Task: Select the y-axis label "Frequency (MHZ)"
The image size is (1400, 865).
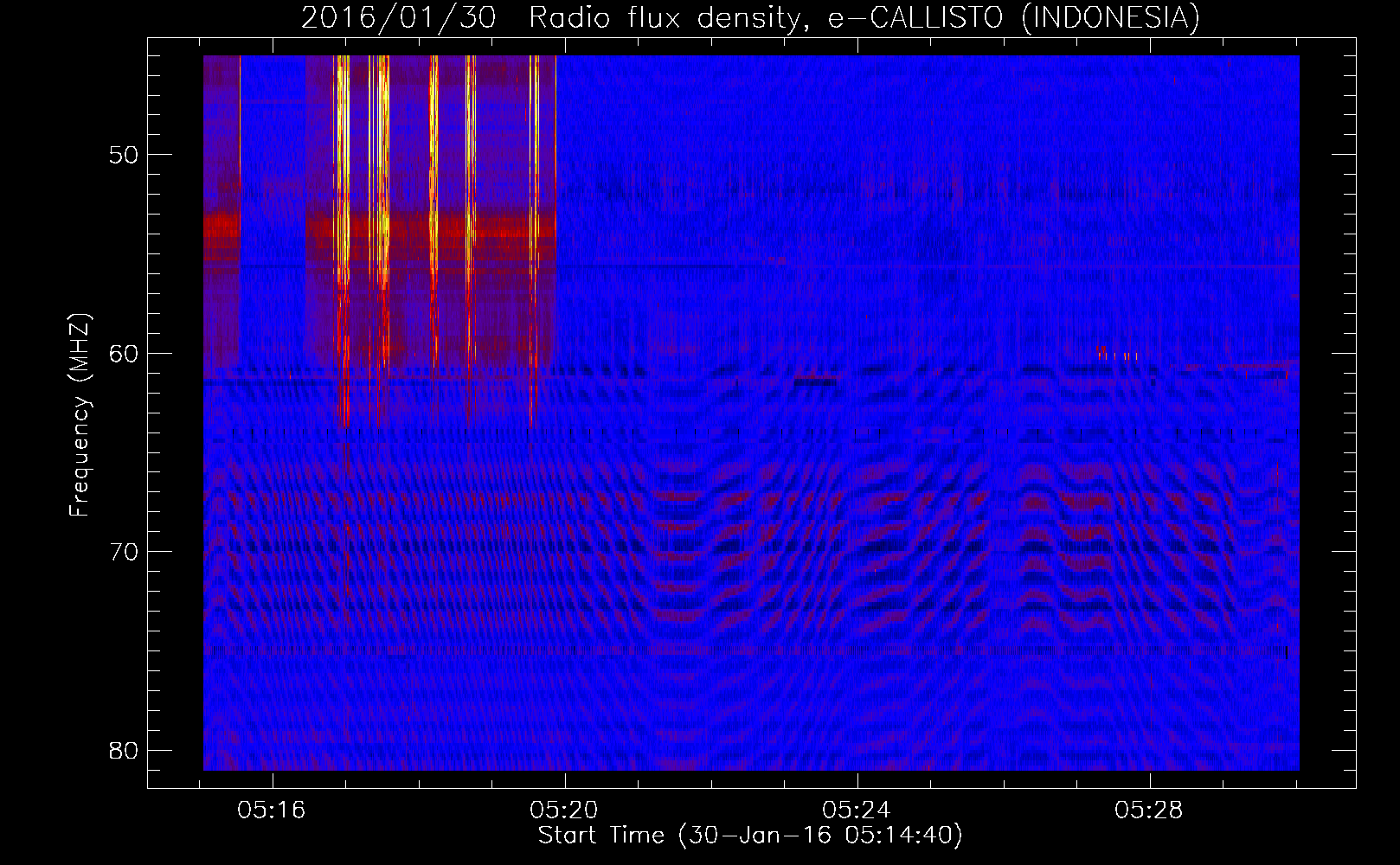Action: [80, 415]
